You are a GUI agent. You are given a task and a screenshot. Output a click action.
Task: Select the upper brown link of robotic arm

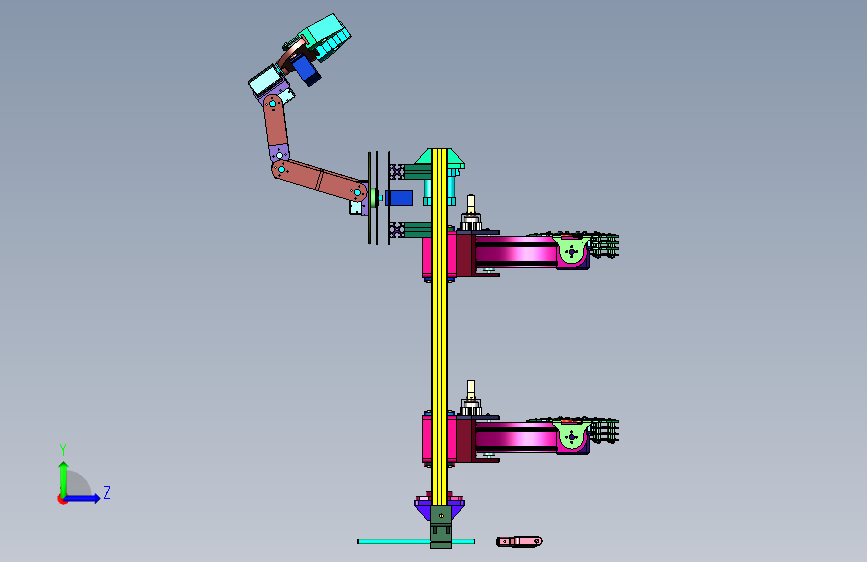275,121
